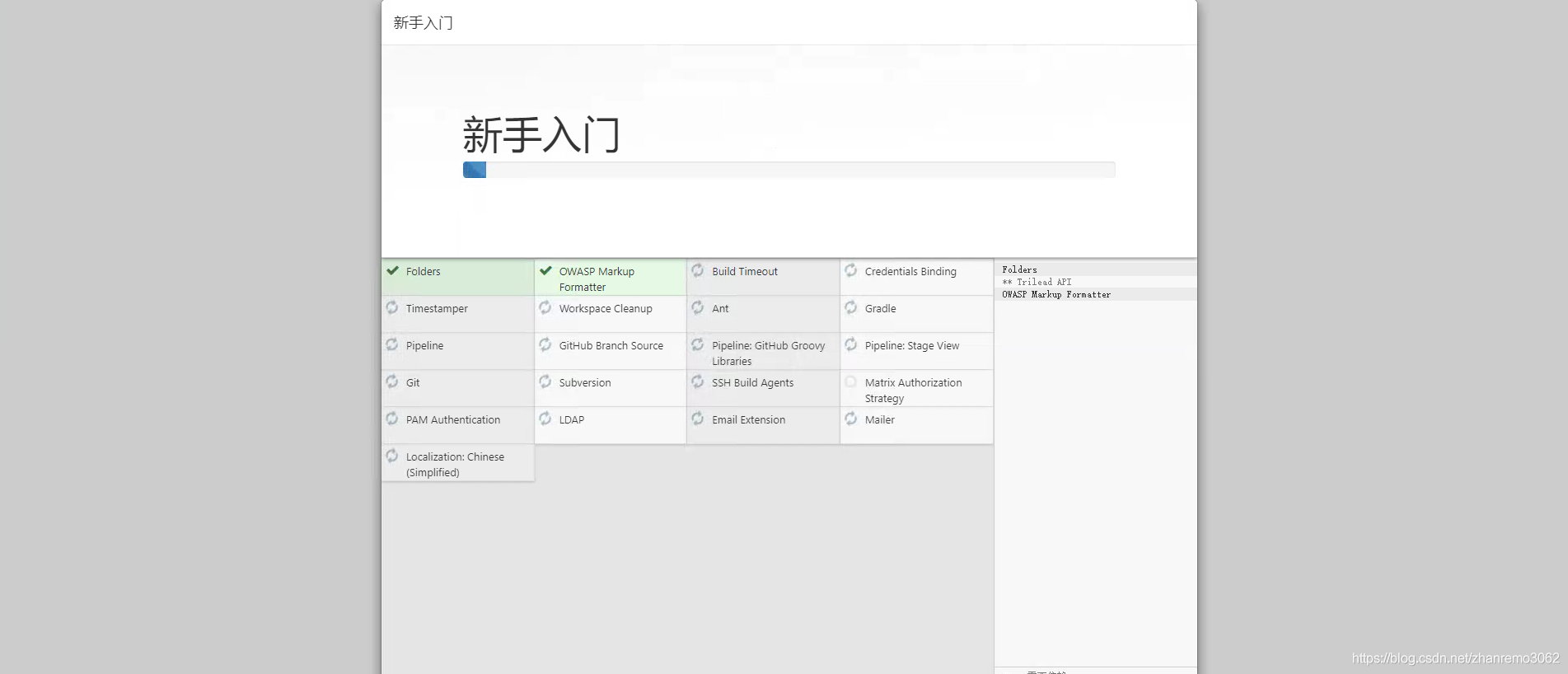
Task: Click the spinner icon next to SSH Build Agents
Action: [x=698, y=381]
